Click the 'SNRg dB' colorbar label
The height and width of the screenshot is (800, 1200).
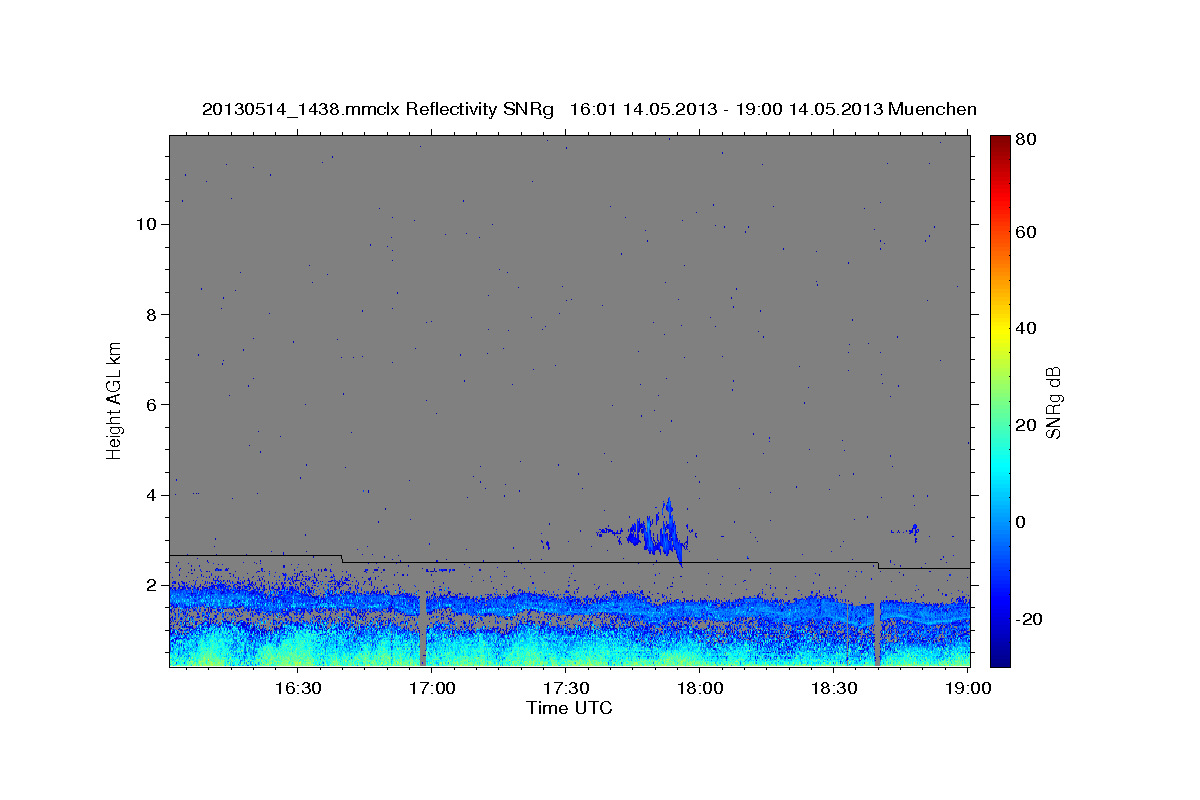point(1053,403)
